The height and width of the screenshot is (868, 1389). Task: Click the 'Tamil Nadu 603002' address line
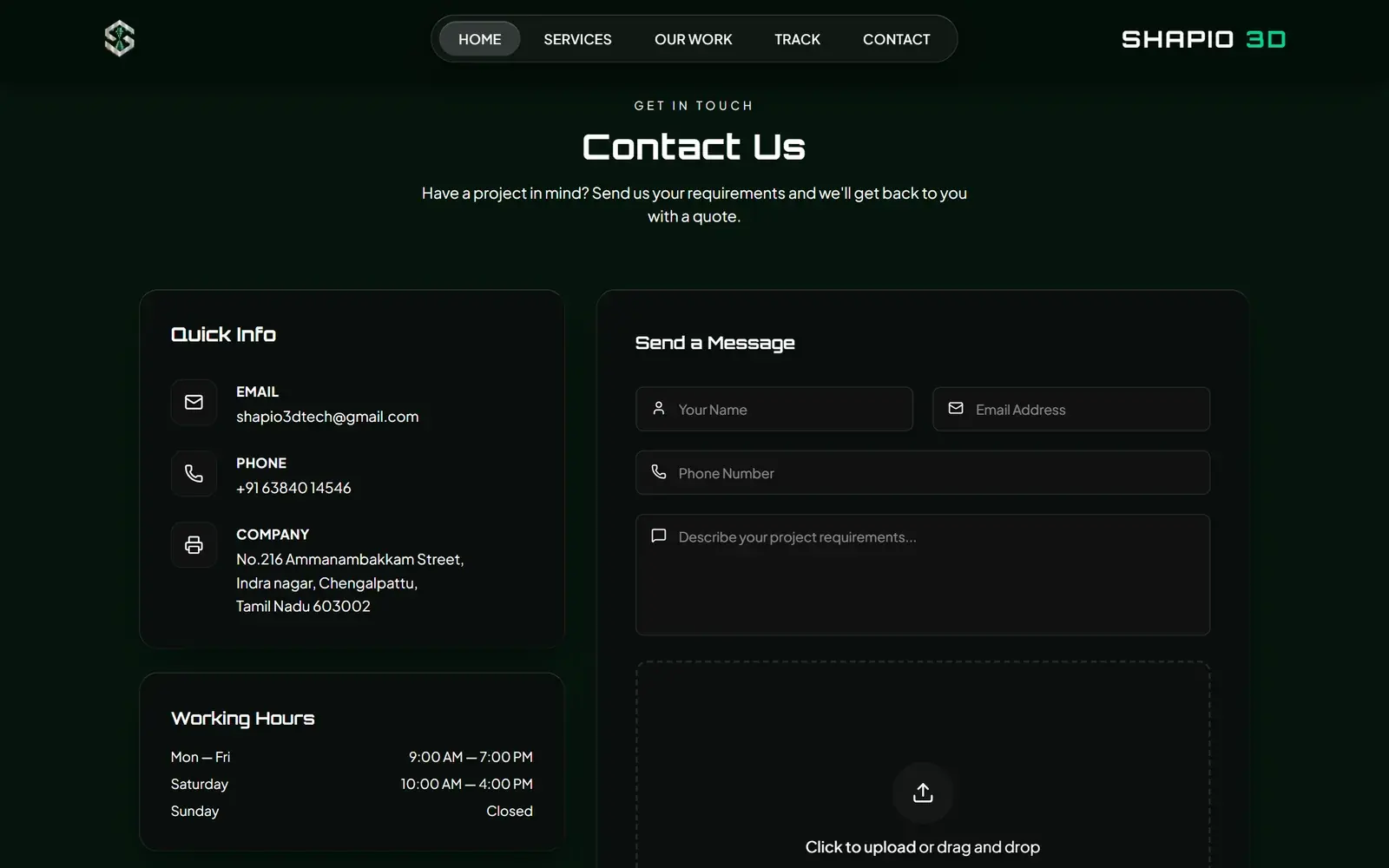[303, 606]
